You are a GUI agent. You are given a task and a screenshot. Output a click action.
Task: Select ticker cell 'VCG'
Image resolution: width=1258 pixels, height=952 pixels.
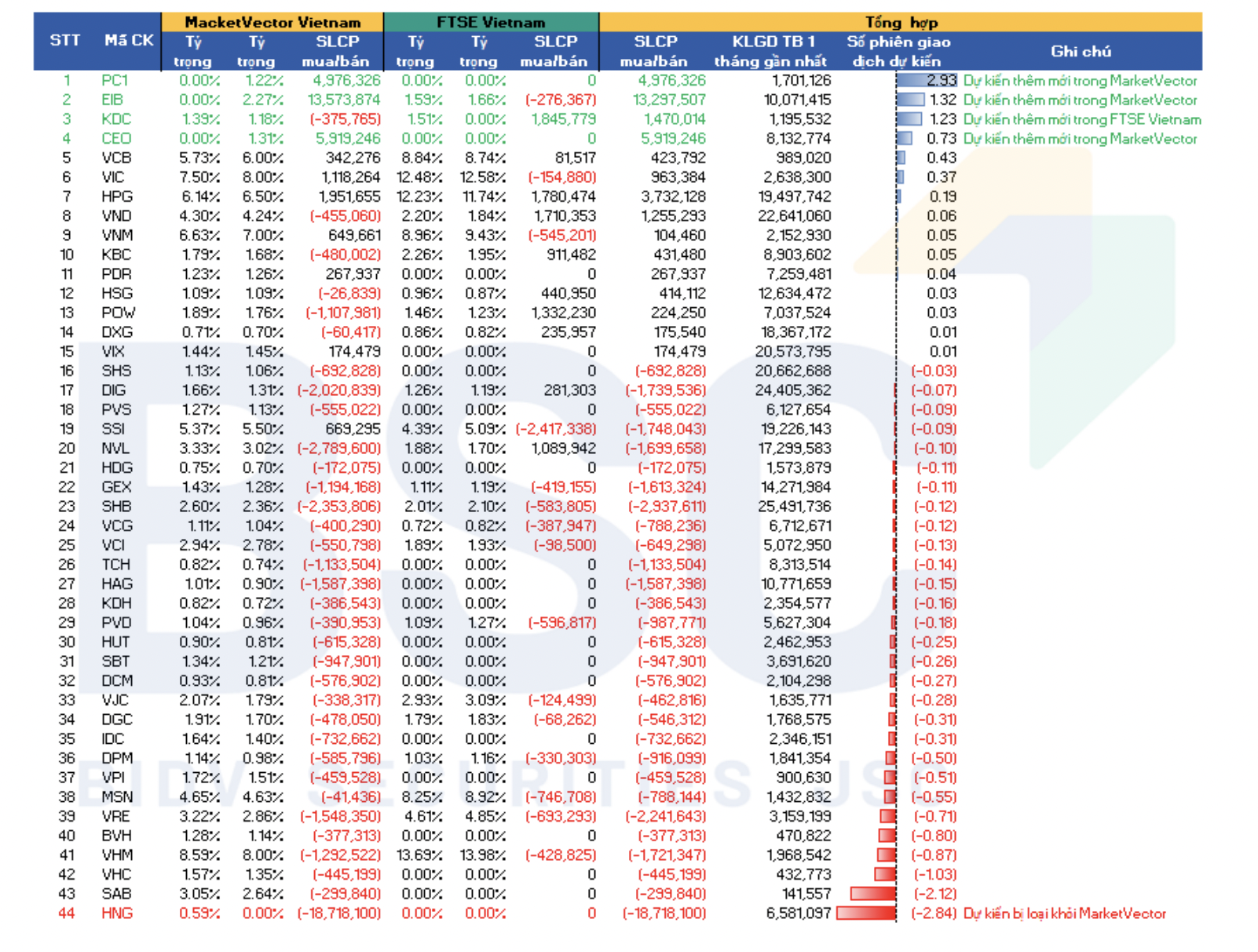click(117, 526)
